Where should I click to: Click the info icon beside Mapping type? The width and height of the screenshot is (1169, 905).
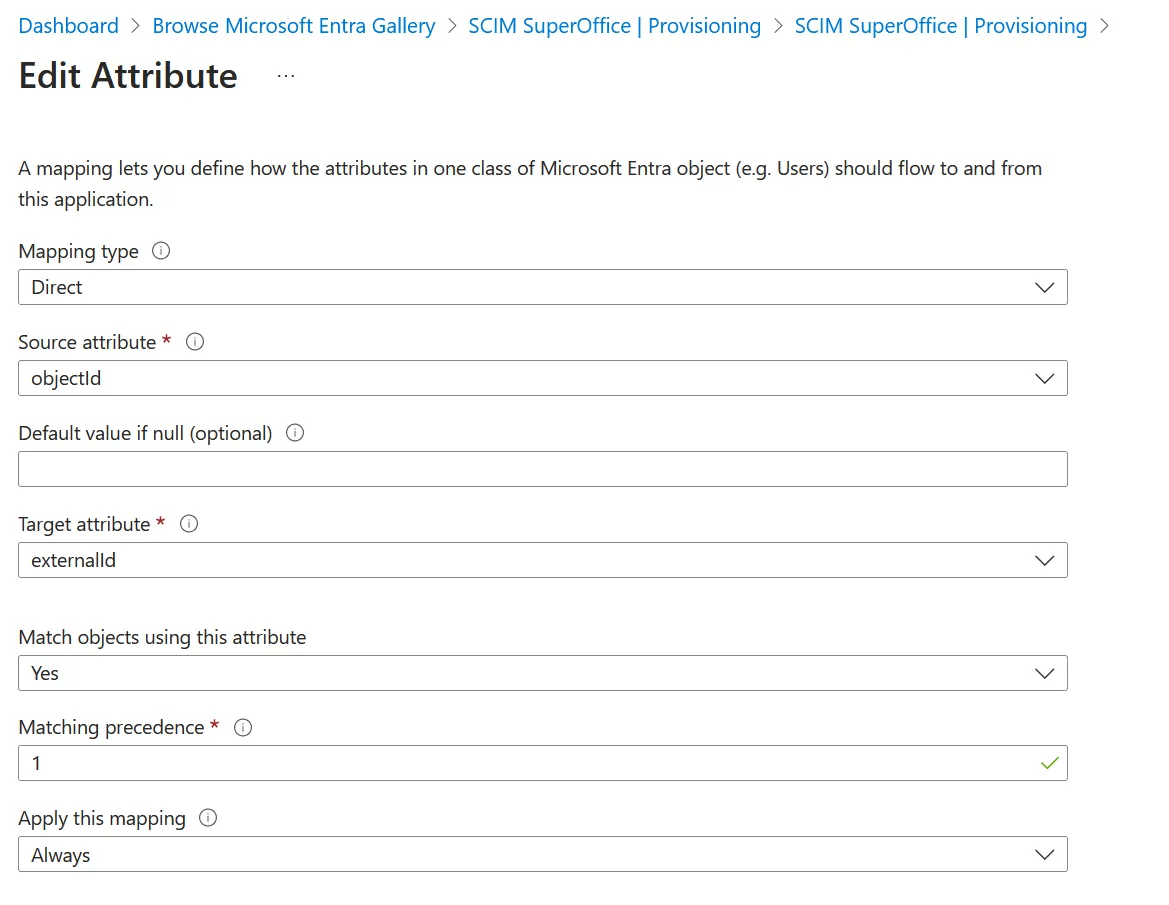[x=160, y=251]
